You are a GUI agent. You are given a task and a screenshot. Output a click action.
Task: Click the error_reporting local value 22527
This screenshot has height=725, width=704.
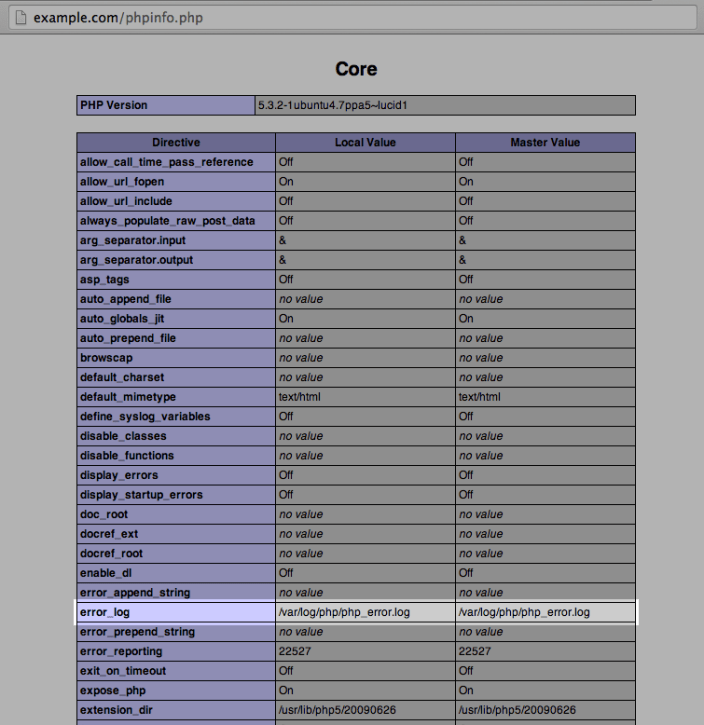pyautogui.click(x=295, y=651)
